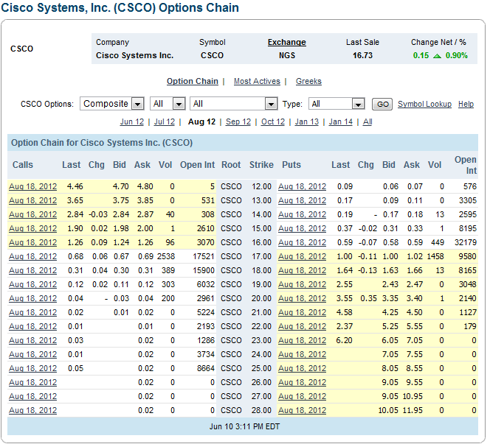Click the 0.90% change value
This screenshot has height=444, width=490.
(x=457, y=55)
